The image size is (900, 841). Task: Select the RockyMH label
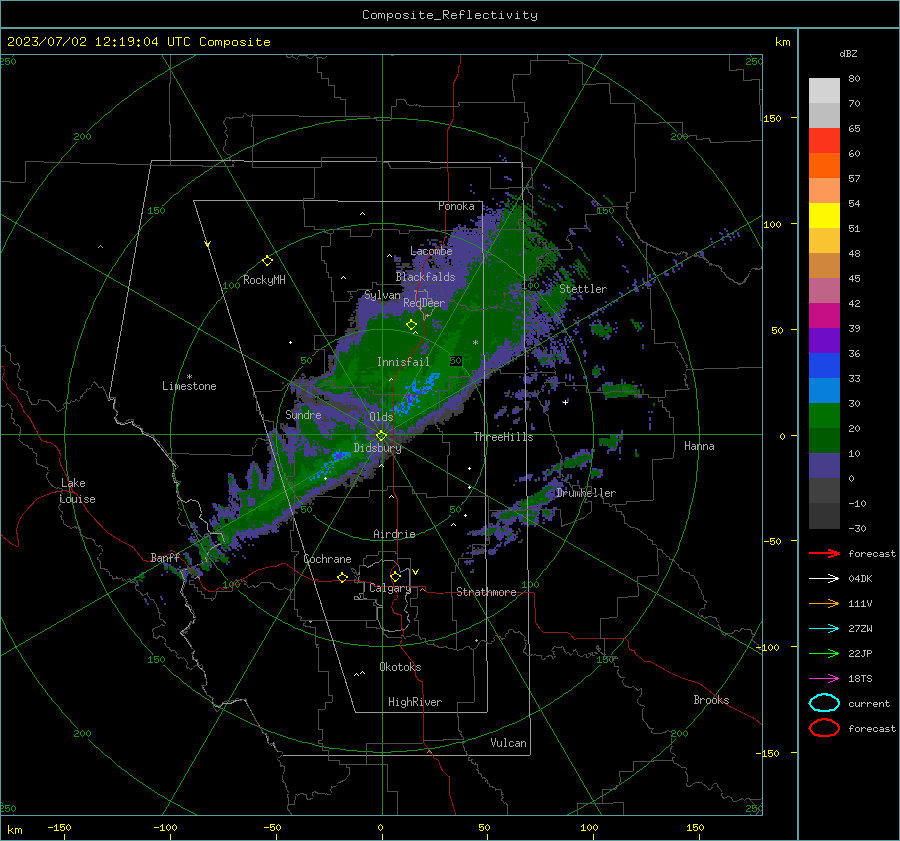point(264,280)
